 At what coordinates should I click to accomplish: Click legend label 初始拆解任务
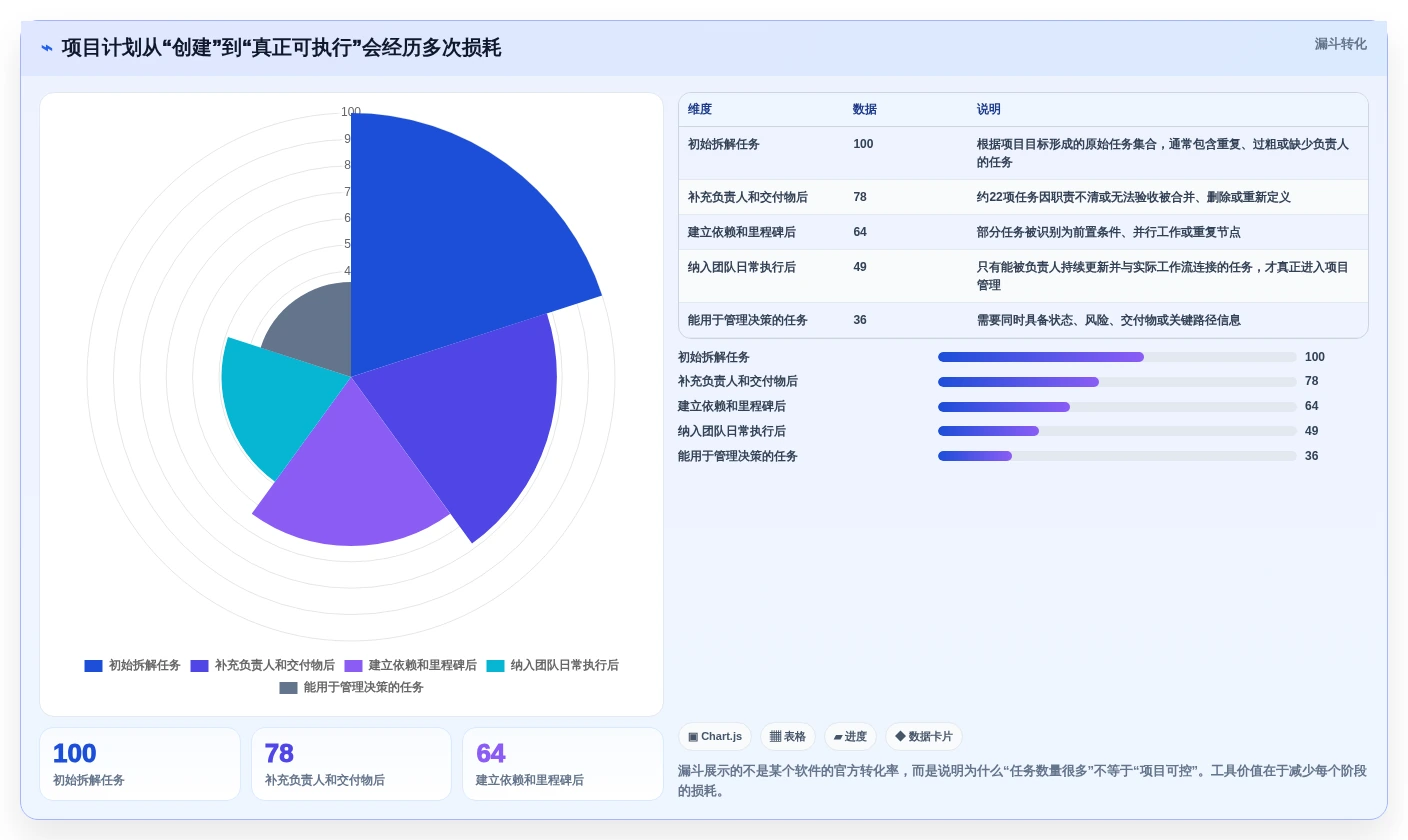(144, 666)
